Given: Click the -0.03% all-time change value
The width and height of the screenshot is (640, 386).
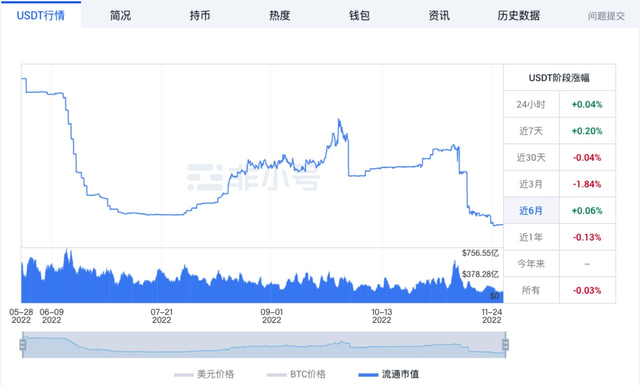Looking at the screenshot, I should tap(587, 291).
